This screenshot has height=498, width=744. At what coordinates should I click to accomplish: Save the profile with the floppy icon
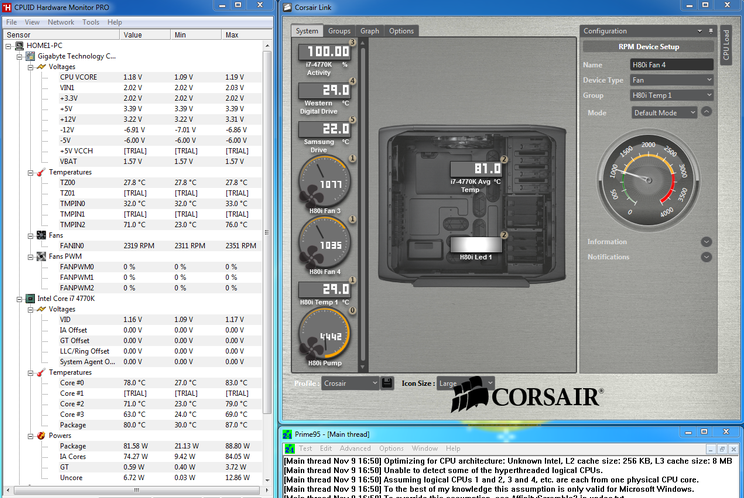coord(386,383)
